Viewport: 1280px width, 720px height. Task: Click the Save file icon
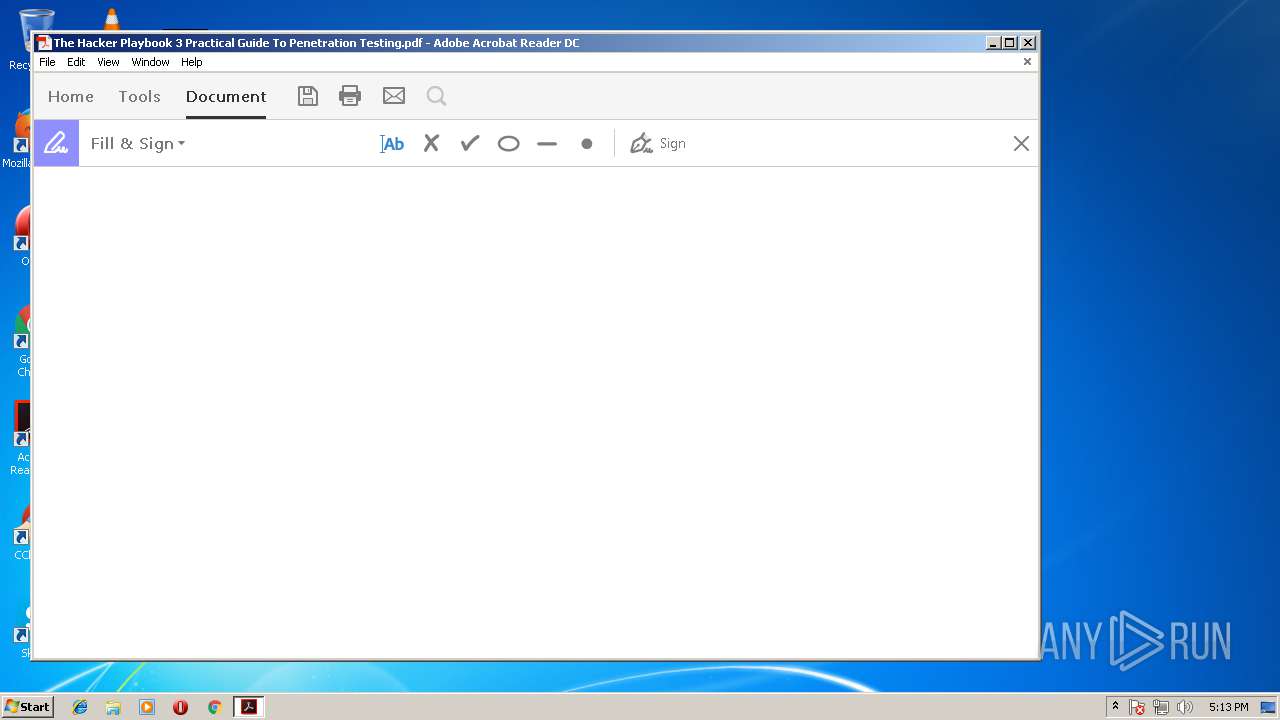point(308,96)
